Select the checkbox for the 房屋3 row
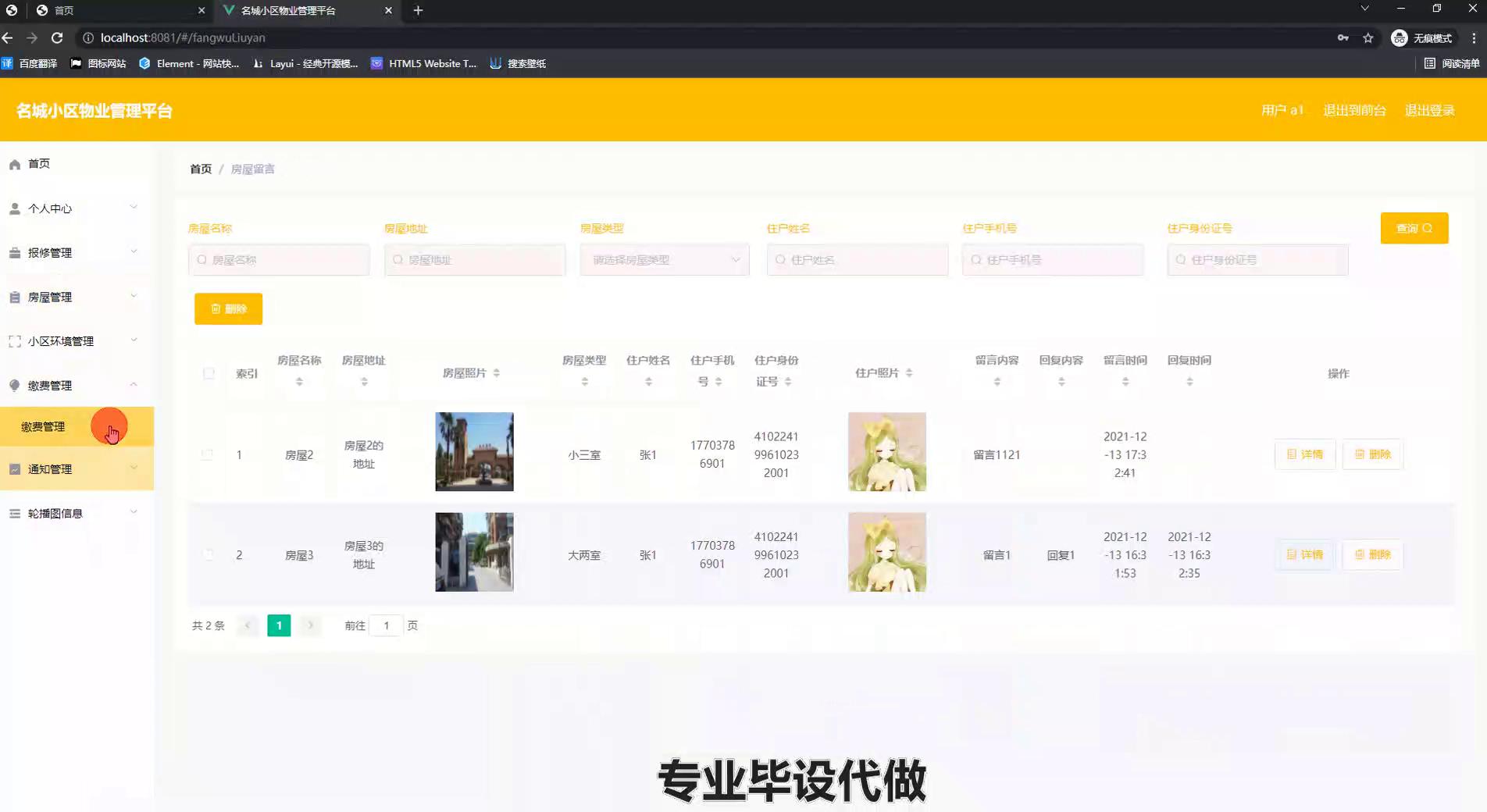Viewport: 1487px width, 812px height. point(207,555)
